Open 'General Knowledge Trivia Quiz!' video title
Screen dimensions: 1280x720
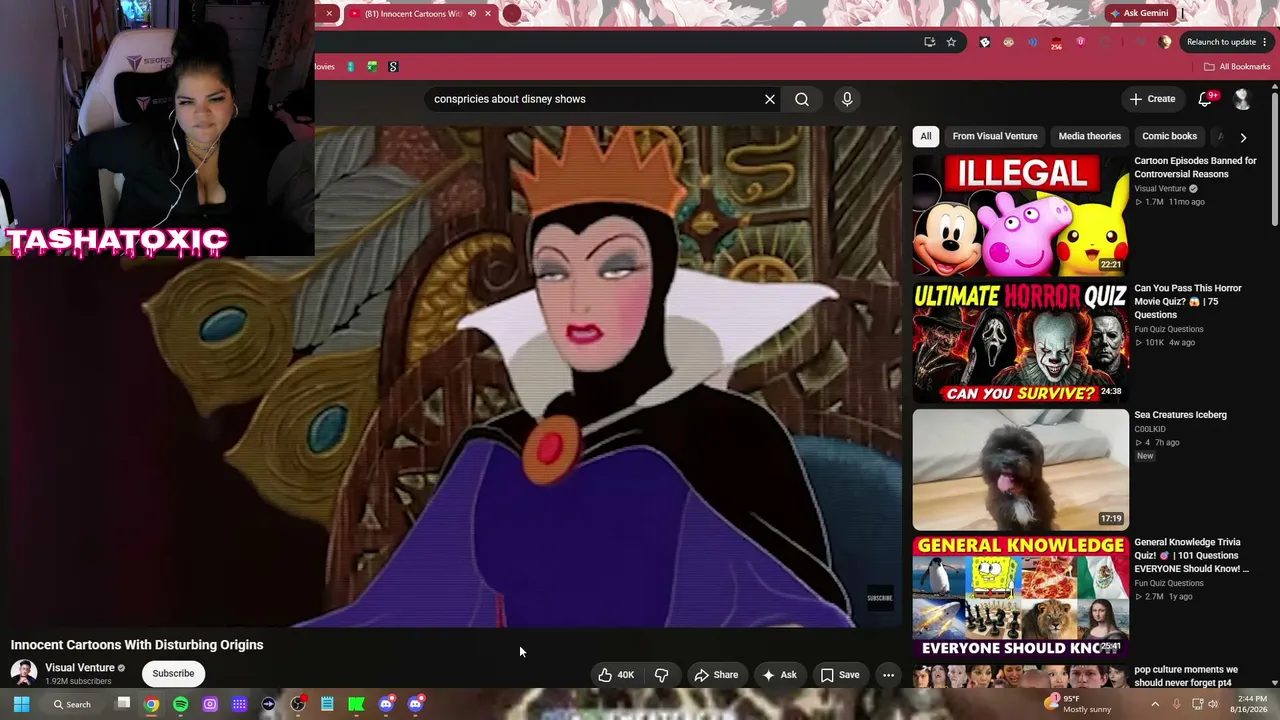1191,555
